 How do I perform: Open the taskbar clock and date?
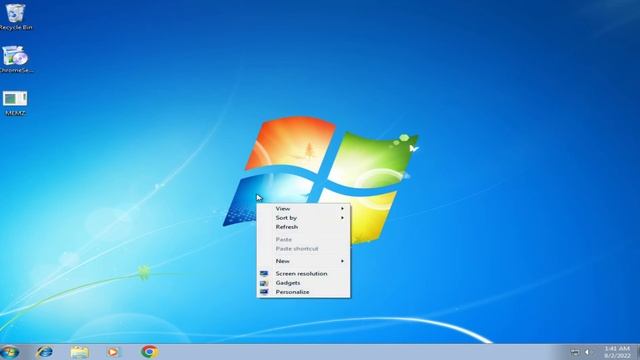tap(617, 352)
